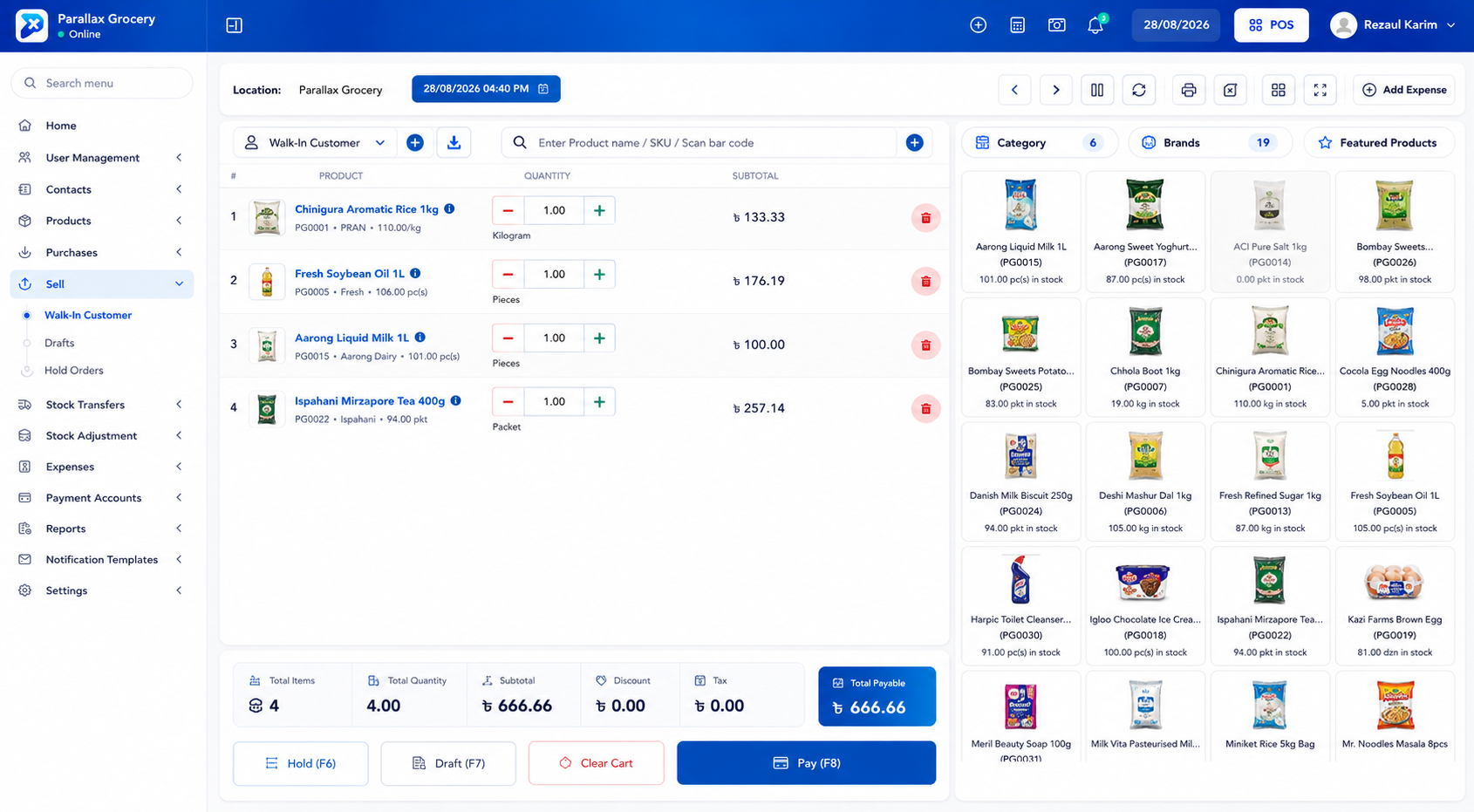Screen dimensions: 1474x812
Task: Click the Pay (F8) button
Action: [806, 763]
